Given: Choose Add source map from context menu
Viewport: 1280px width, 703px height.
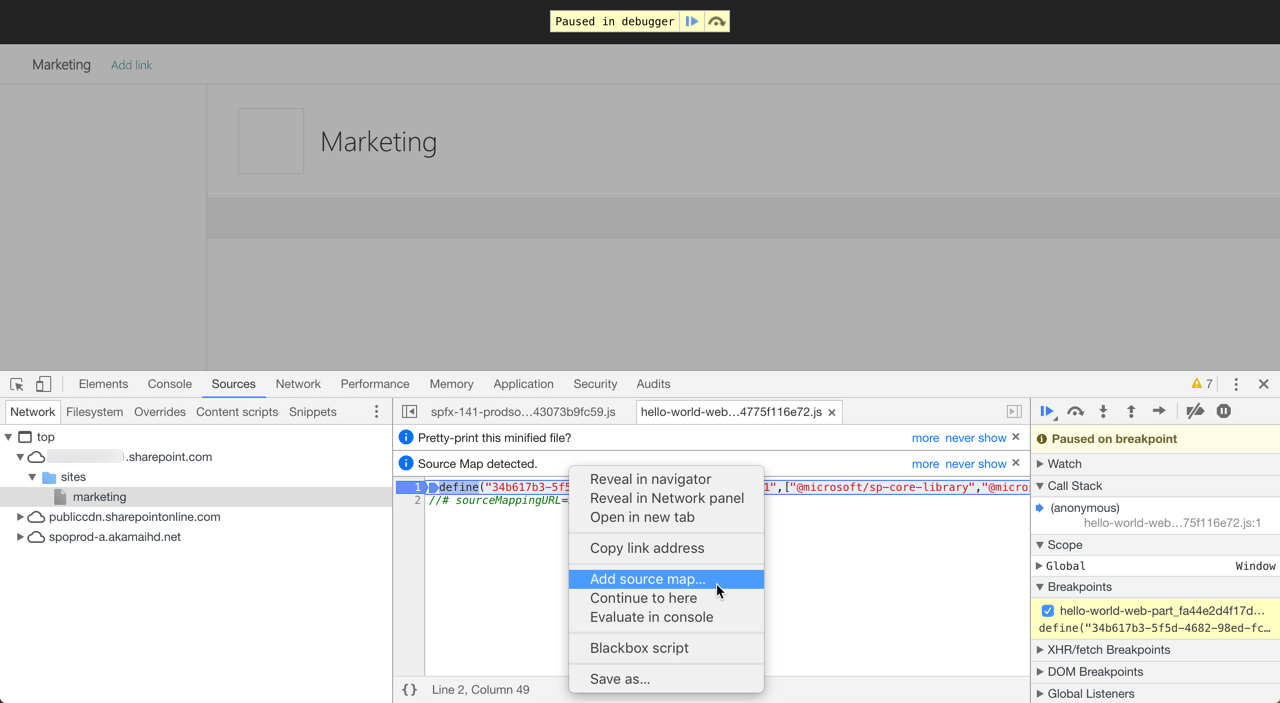Looking at the screenshot, I should [666, 579].
